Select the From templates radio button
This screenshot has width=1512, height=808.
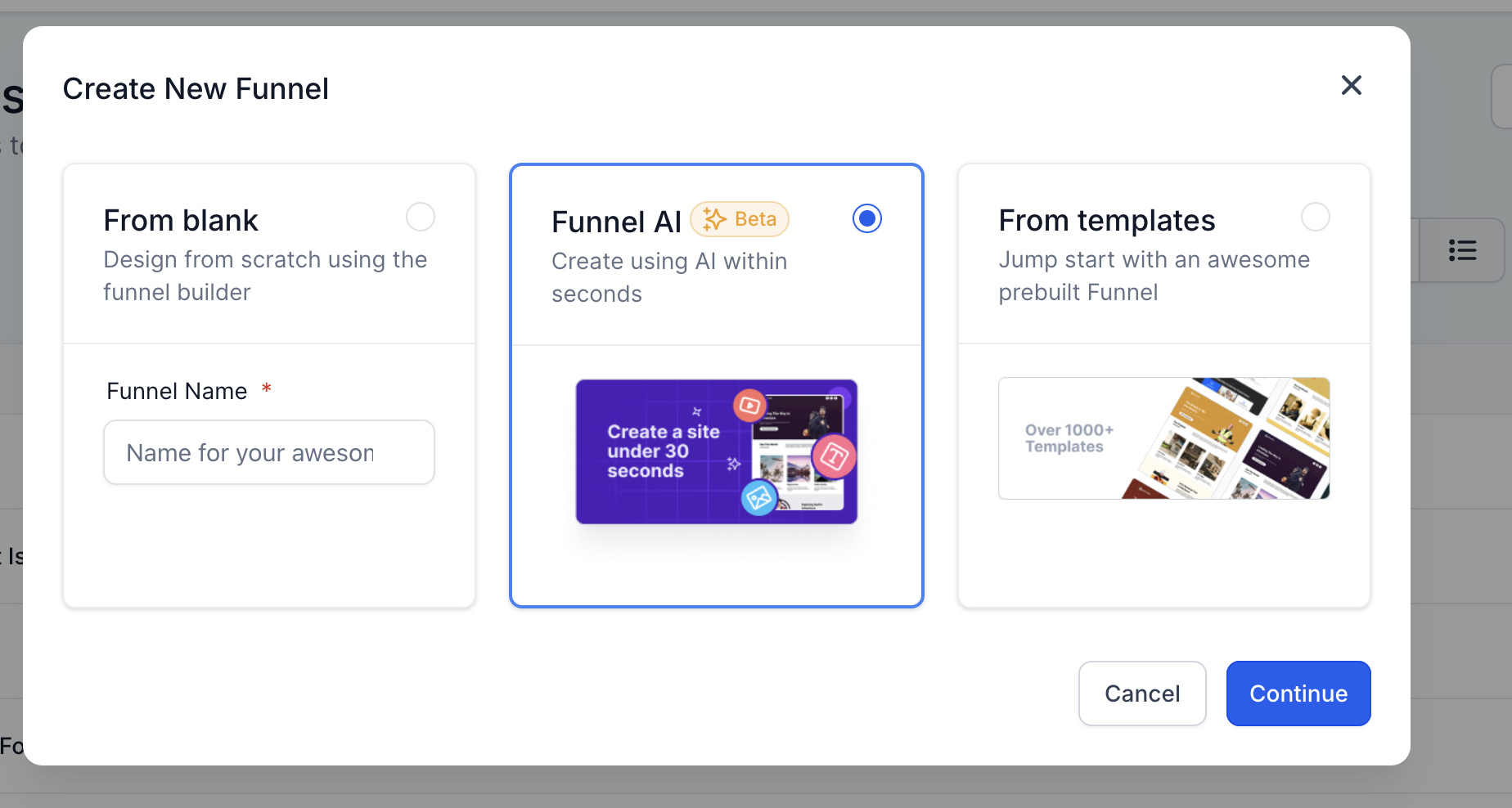coord(1315,217)
